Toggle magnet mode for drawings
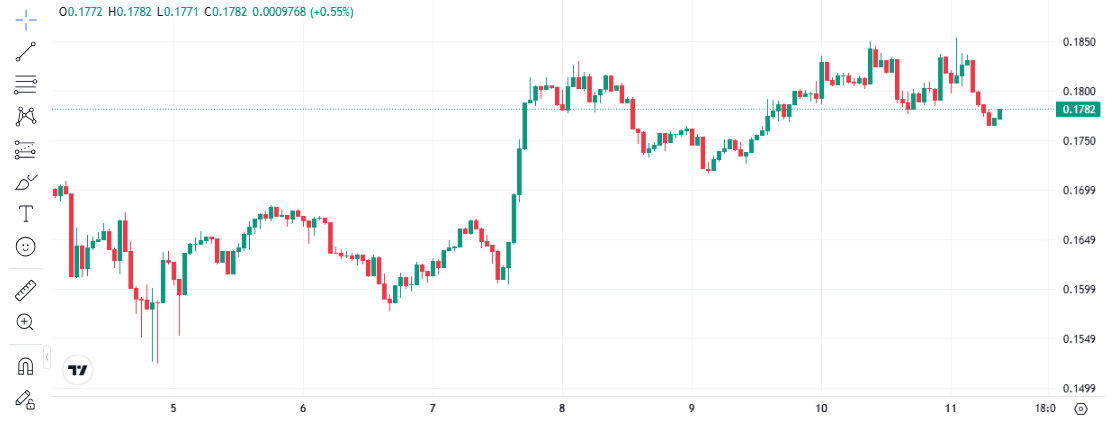 click(x=26, y=366)
